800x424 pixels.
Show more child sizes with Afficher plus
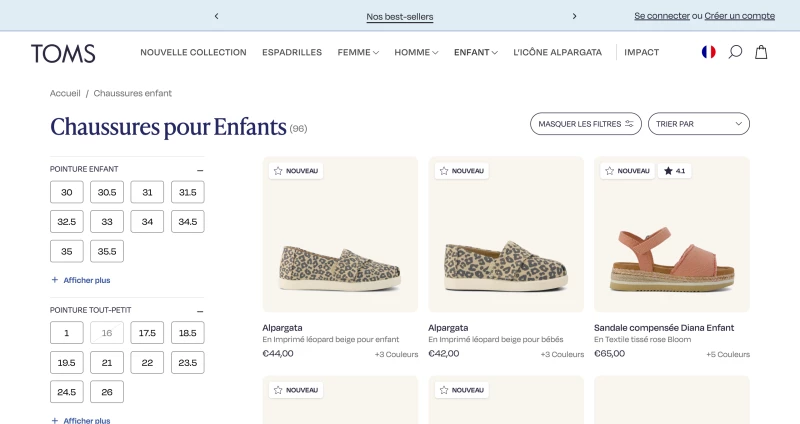81,280
